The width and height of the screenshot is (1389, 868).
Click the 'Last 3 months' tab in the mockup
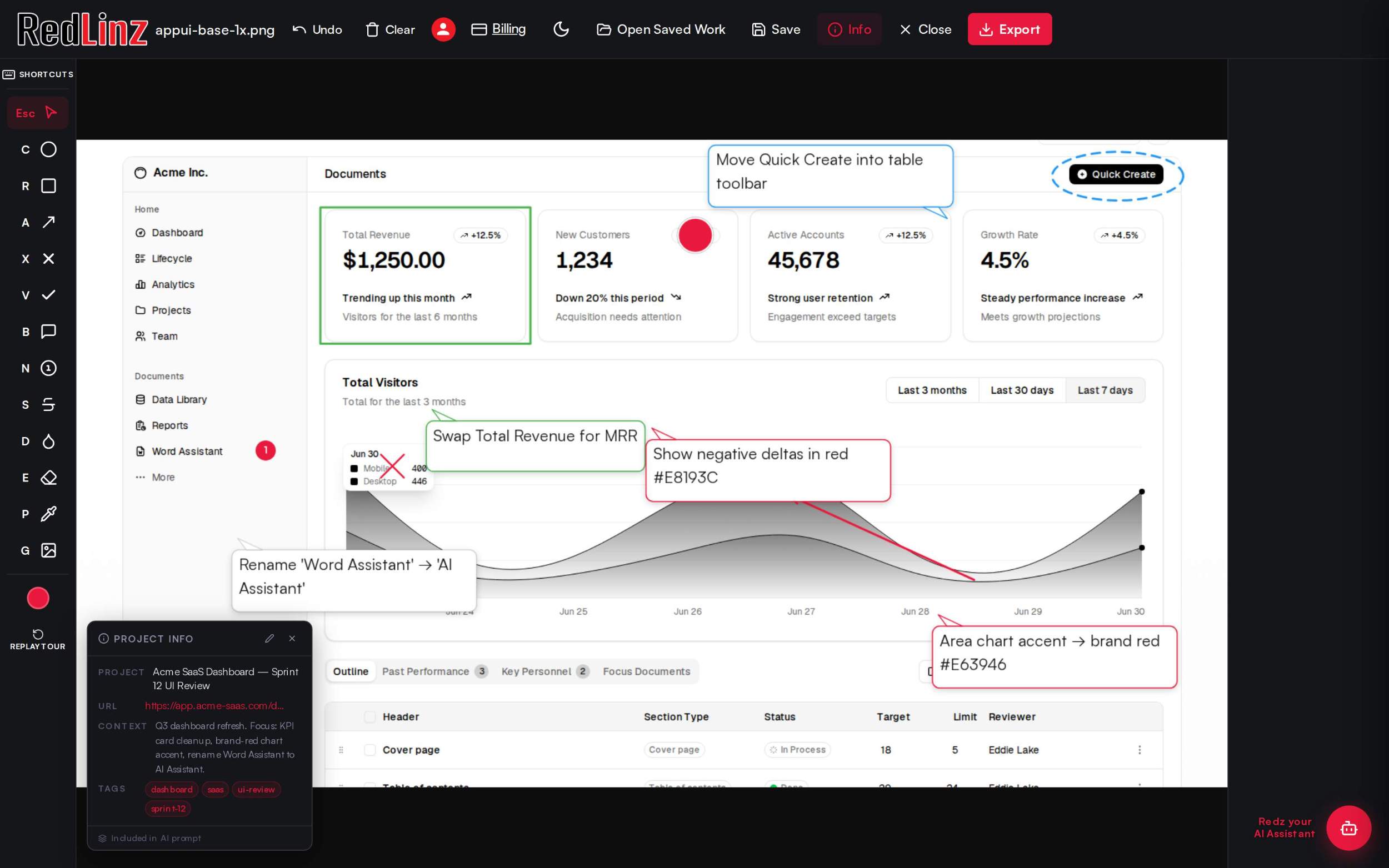click(x=932, y=390)
